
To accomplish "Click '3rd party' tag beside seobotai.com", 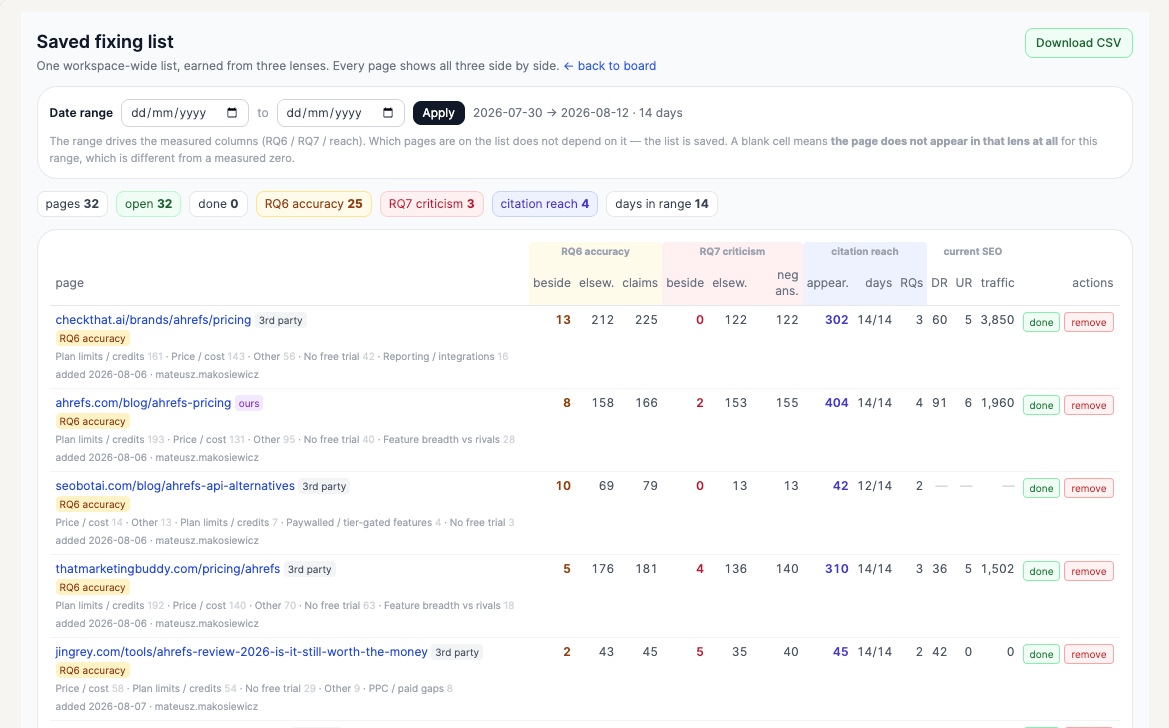I will (324, 486).
